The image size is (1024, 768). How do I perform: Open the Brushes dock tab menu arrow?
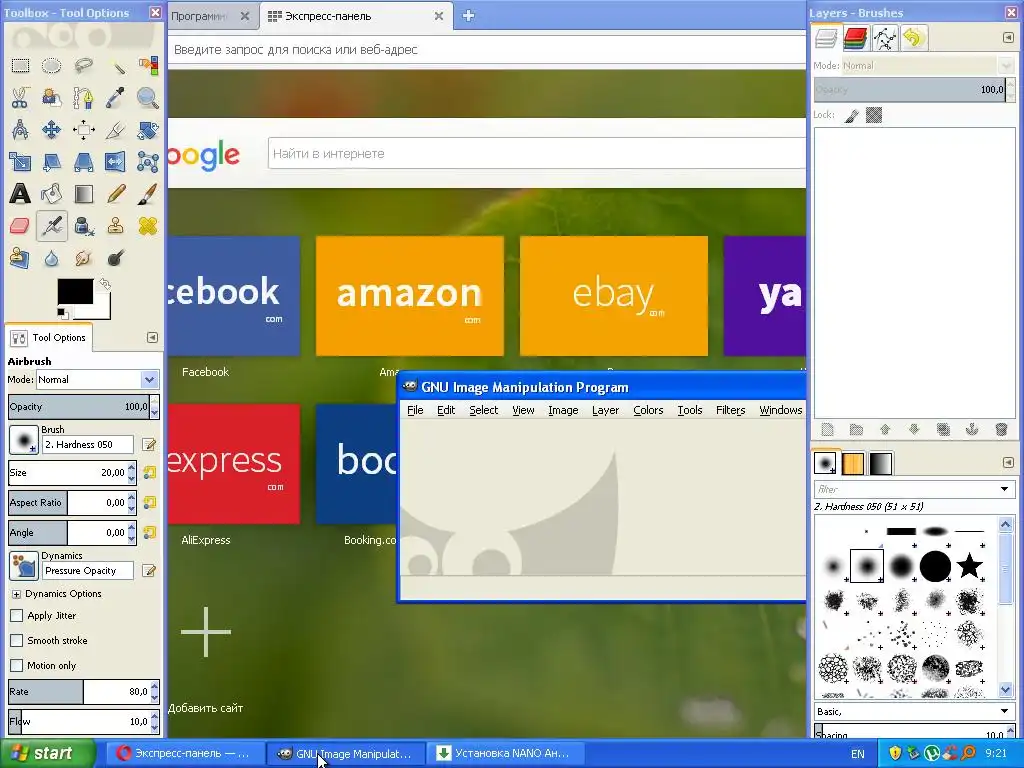(1008, 462)
